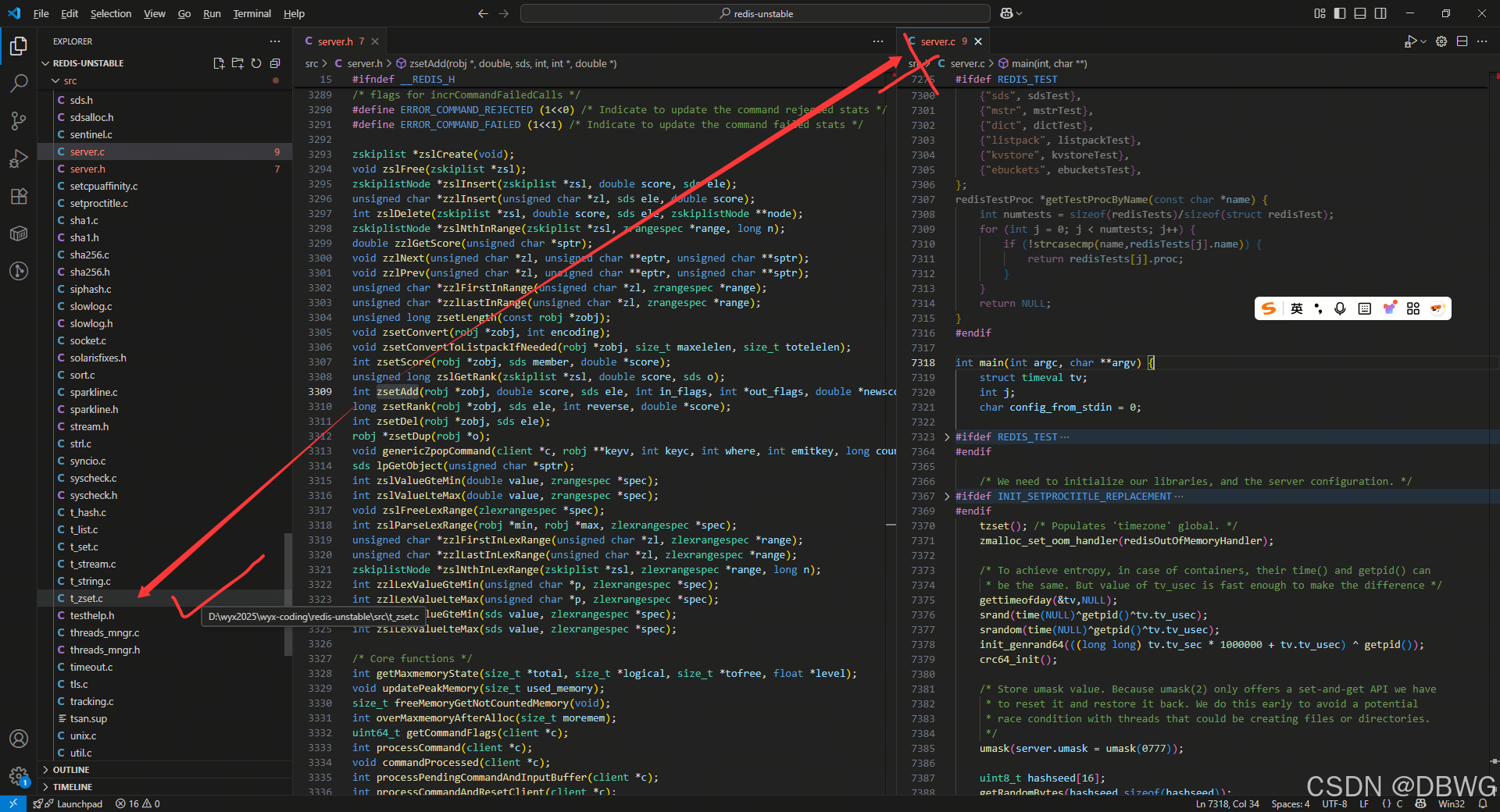Switch to the server.h editor tab
1500x812 pixels.
point(341,41)
